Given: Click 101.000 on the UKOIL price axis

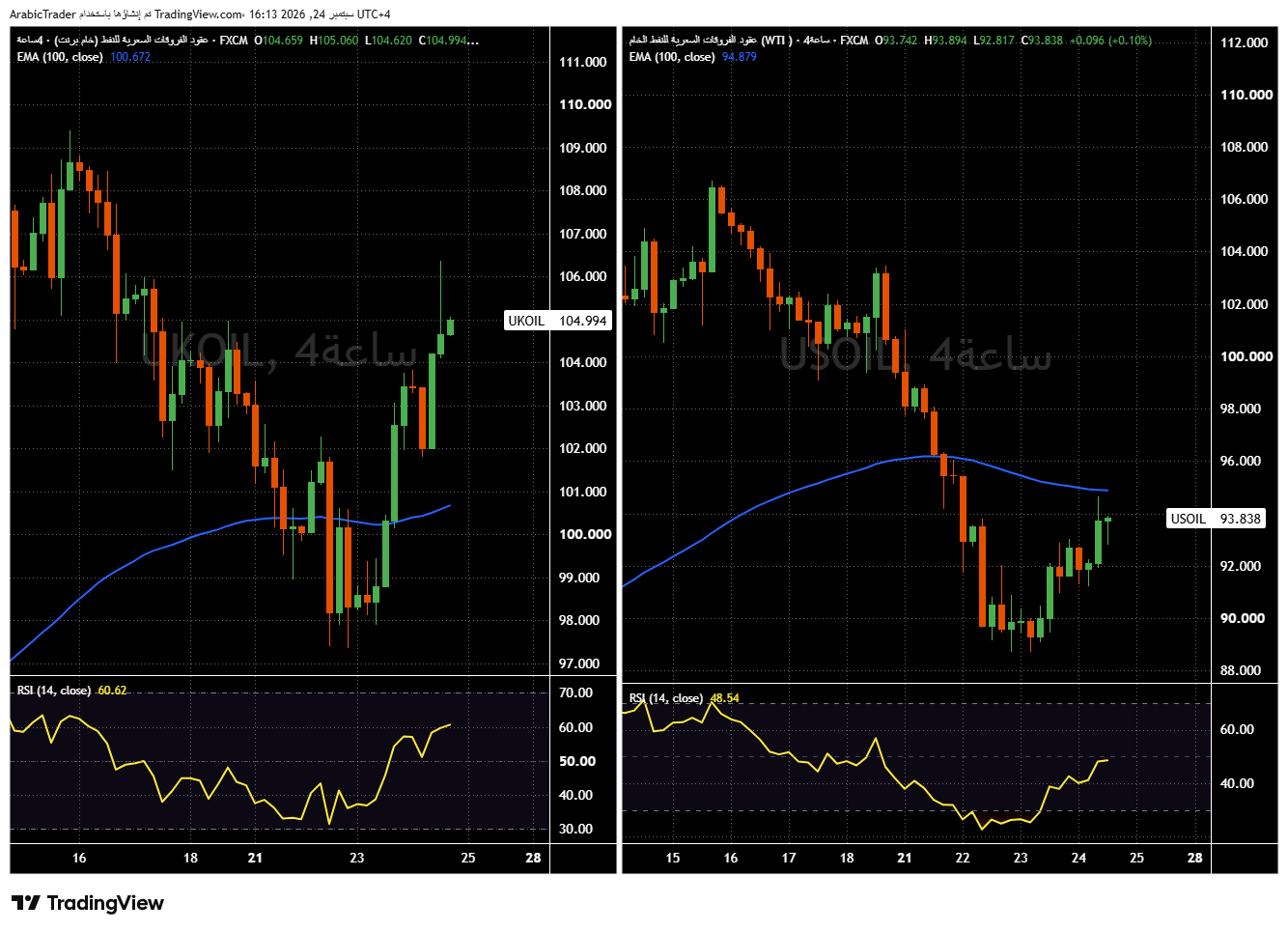Looking at the screenshot, I should coord(583,492).
